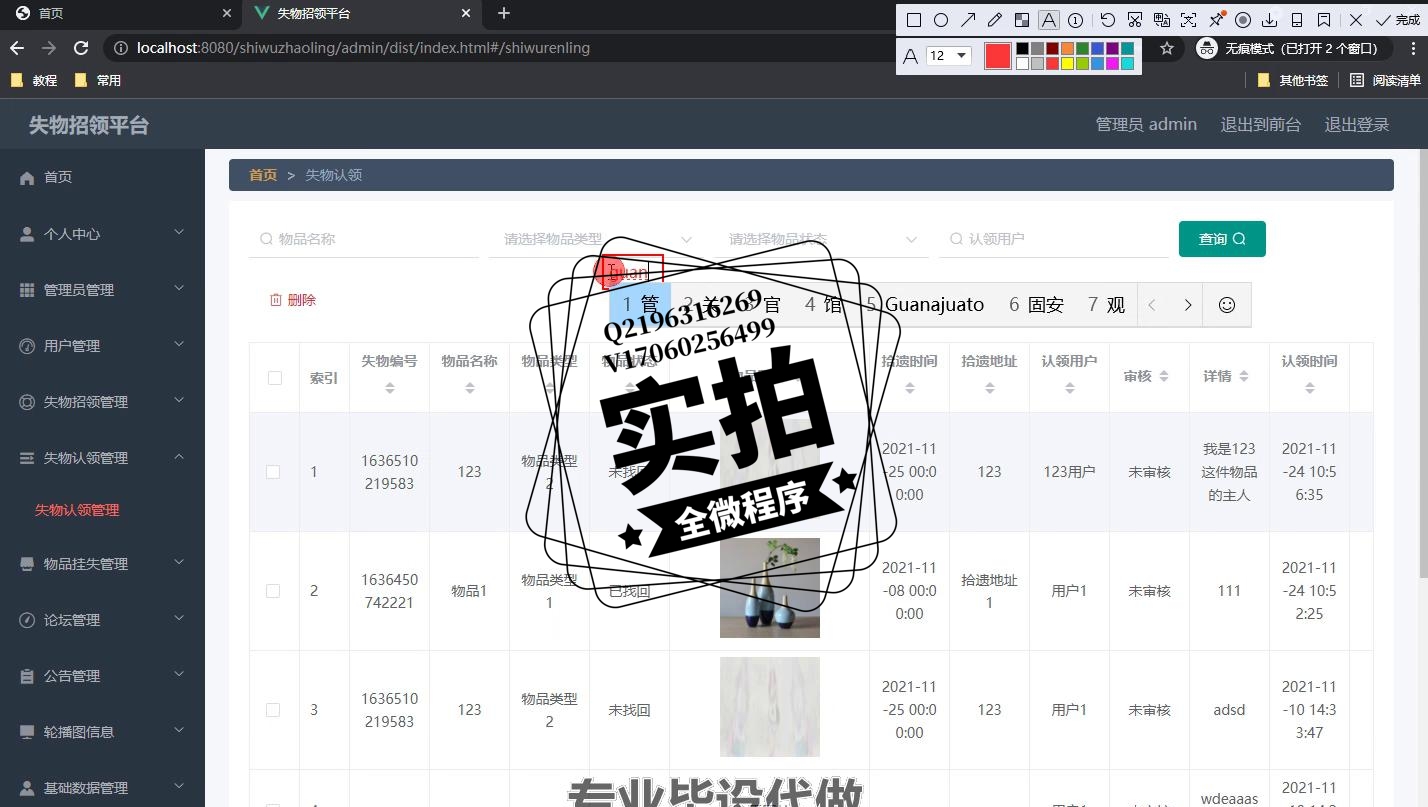Open the 轮播图信息 sidebar menu
Image resolution: width=1428 pixels, height=807 pixels.
coord(102,731)
